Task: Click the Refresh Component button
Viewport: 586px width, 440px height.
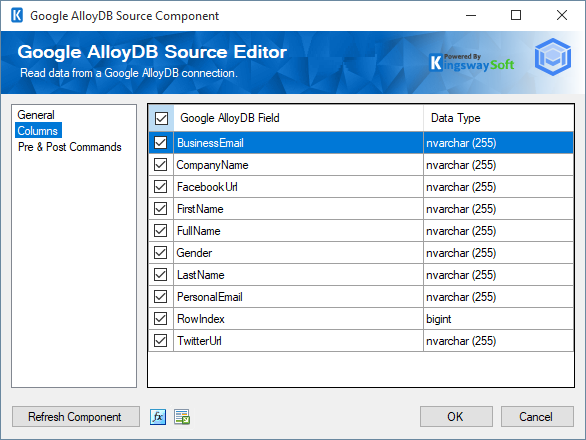Action: tap(76, 416)
